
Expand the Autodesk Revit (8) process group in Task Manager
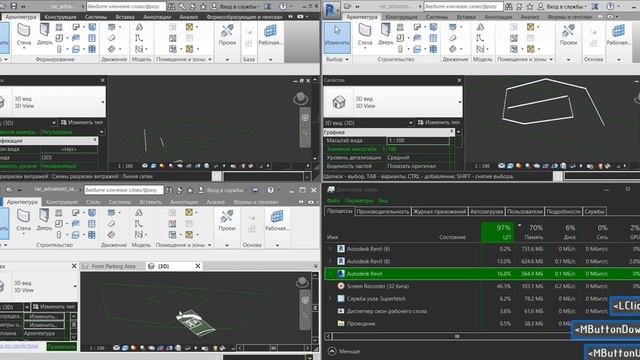[x=330, y=261]
